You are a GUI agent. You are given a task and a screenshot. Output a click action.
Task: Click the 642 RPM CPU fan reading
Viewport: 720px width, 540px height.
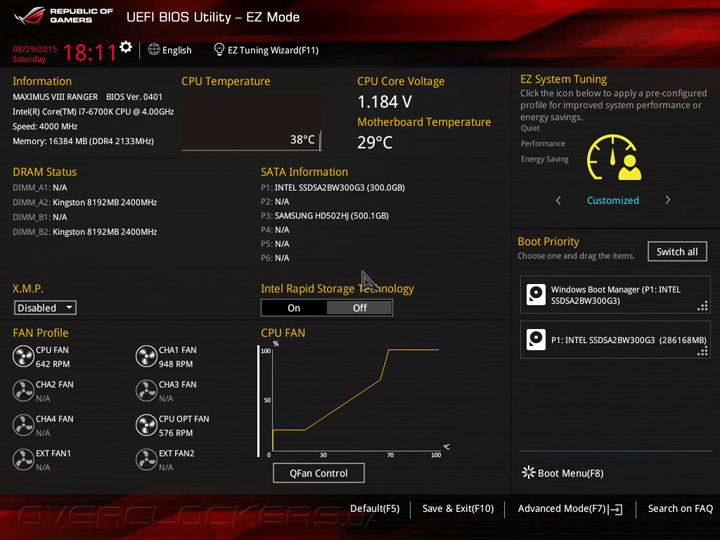click(53, 364)
